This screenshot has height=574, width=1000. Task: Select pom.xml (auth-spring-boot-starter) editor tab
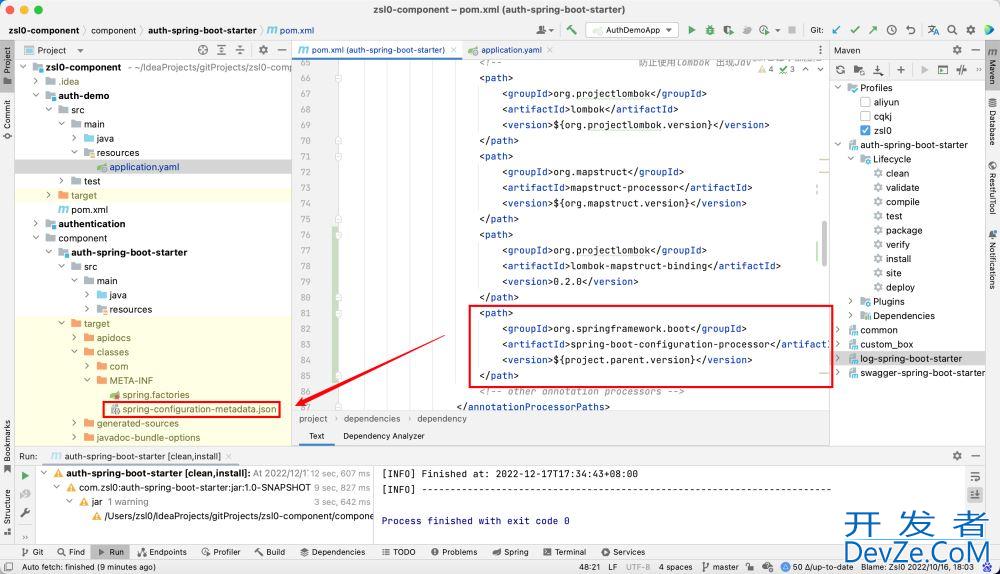[378, 50]
